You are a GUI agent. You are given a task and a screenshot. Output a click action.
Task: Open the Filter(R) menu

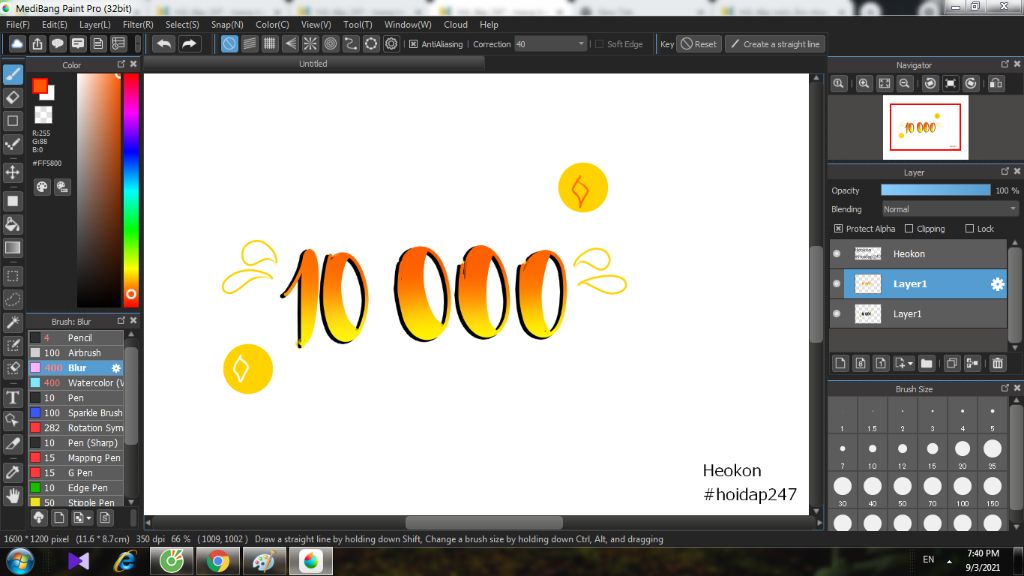pyautogui.click(x=138, y=24)
